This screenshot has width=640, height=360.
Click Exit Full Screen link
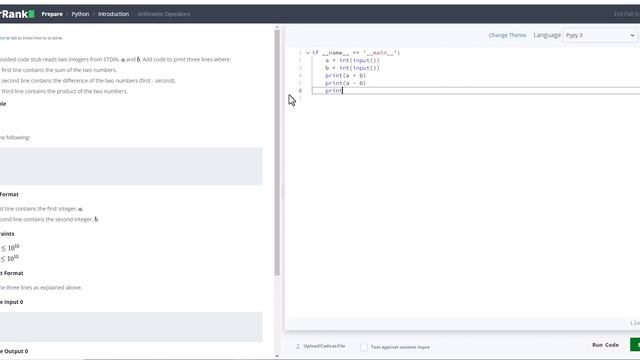point(627,14)
